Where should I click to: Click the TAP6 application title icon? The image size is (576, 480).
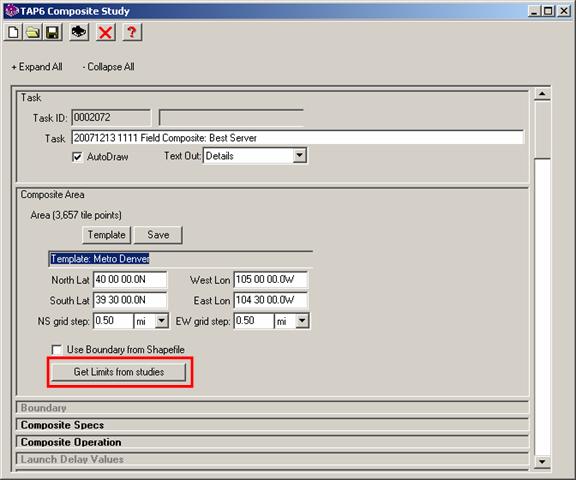(12, 11)
